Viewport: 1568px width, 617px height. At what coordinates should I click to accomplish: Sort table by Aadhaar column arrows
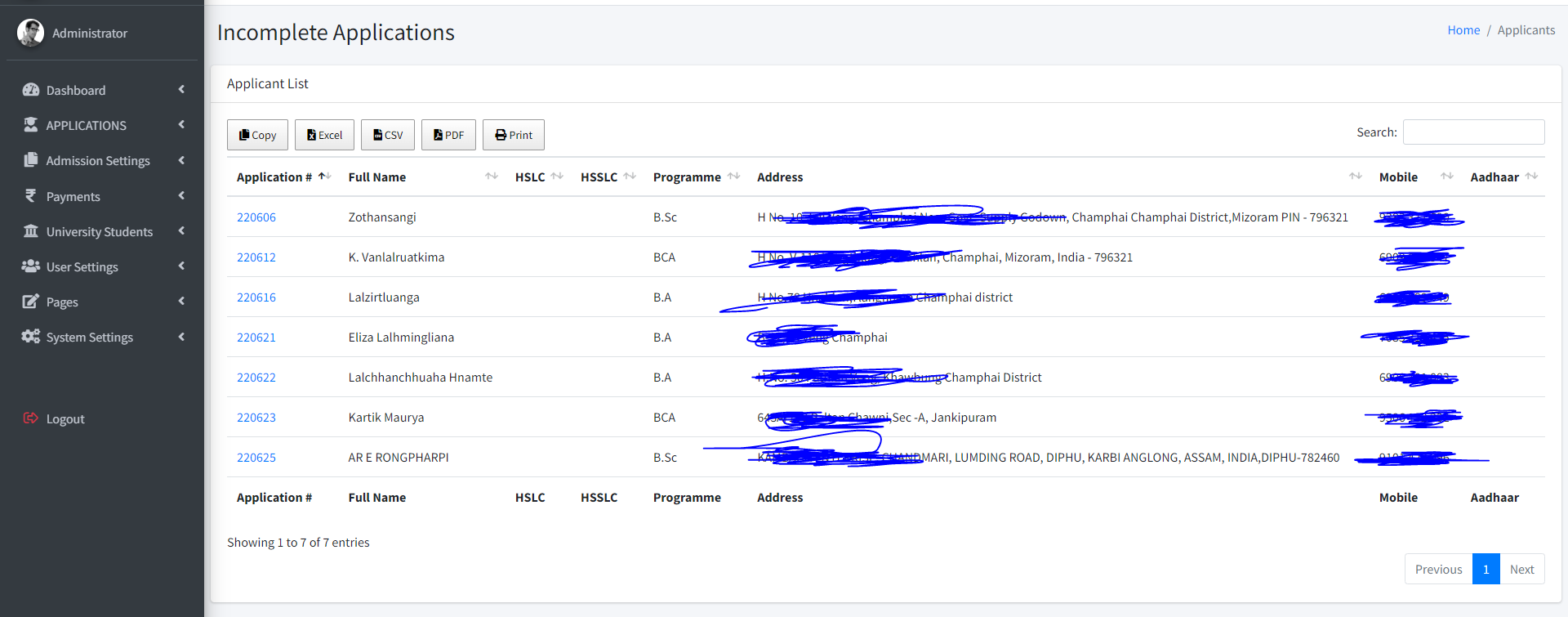click(x=1531, y=177)
